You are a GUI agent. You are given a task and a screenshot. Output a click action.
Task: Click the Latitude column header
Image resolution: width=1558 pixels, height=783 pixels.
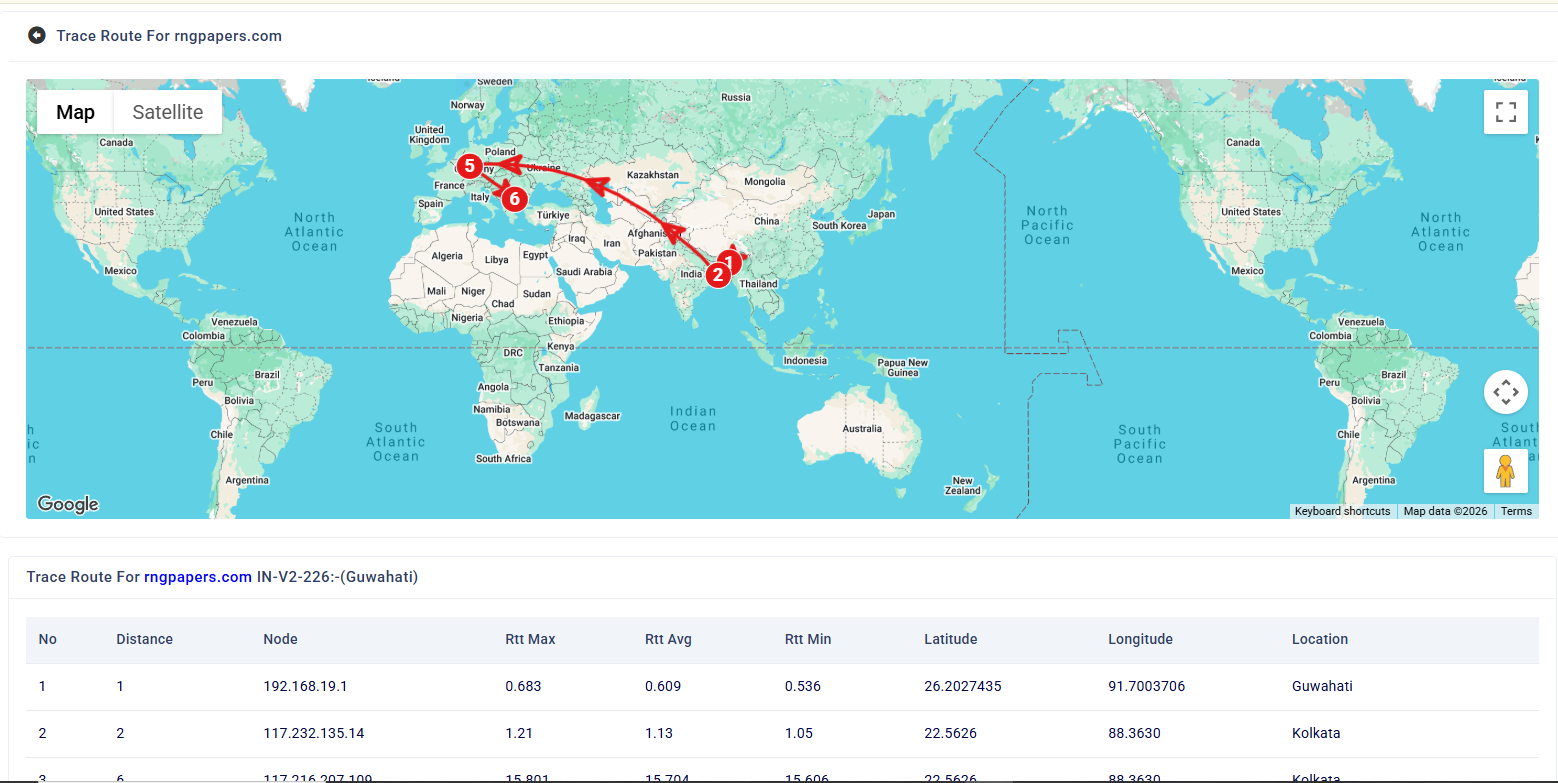pyautogui.click(x=951, y=639)
